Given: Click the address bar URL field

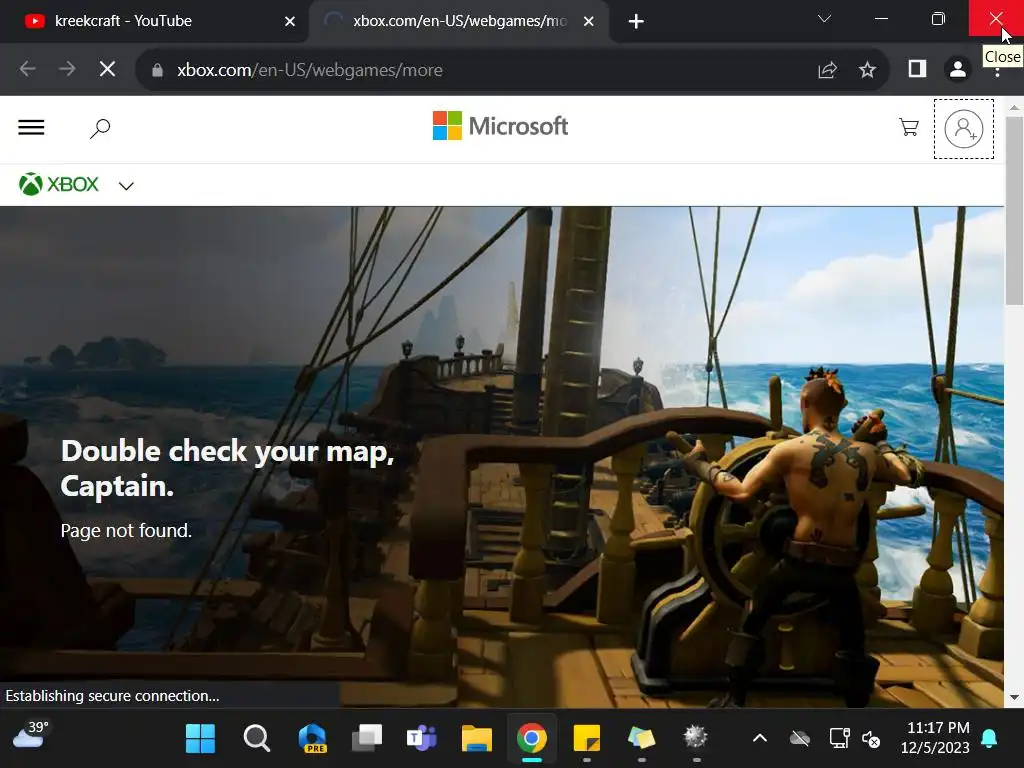Looking at the screenshot, I should coord(483,70).
